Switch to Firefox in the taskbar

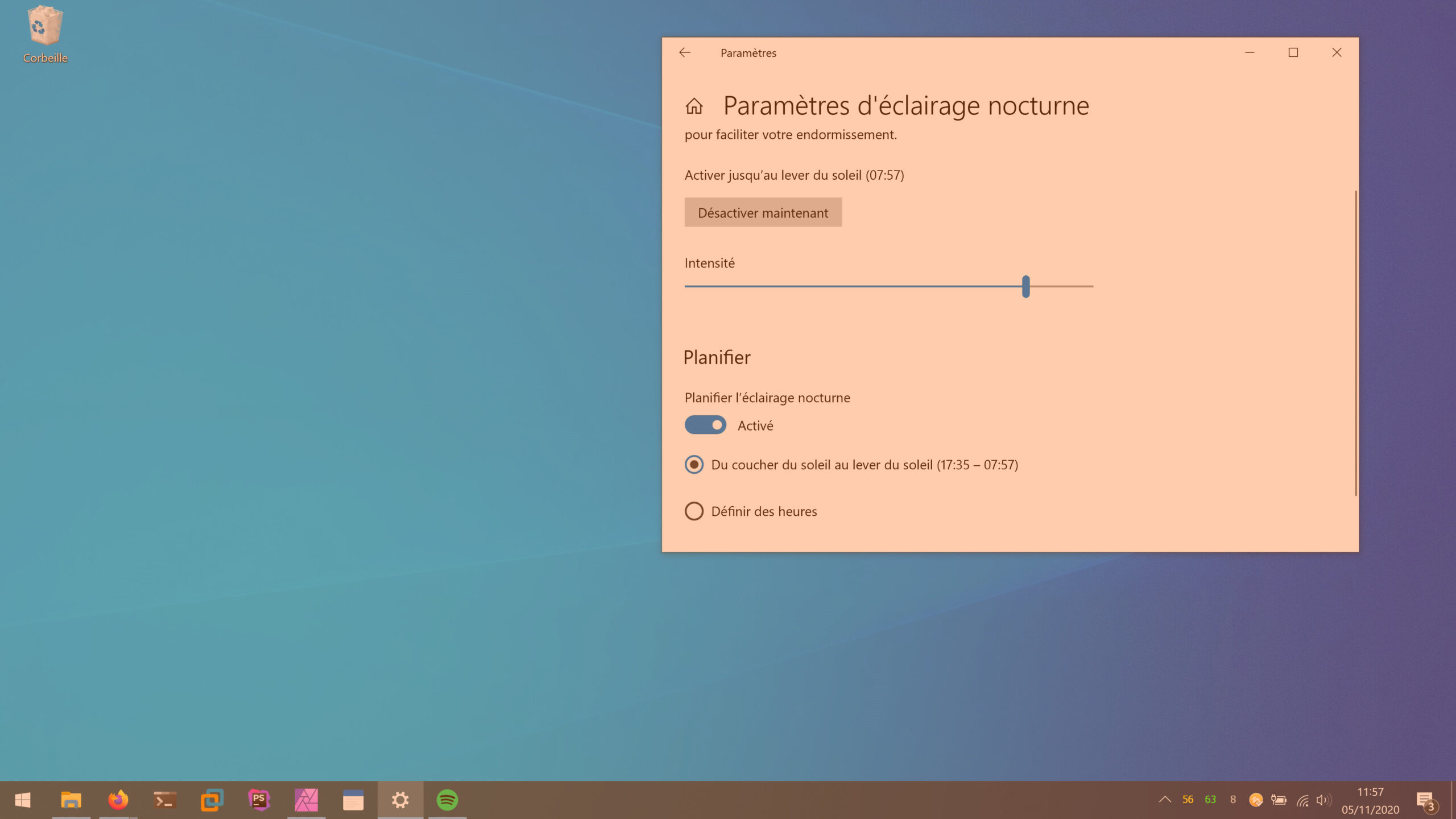118,800
